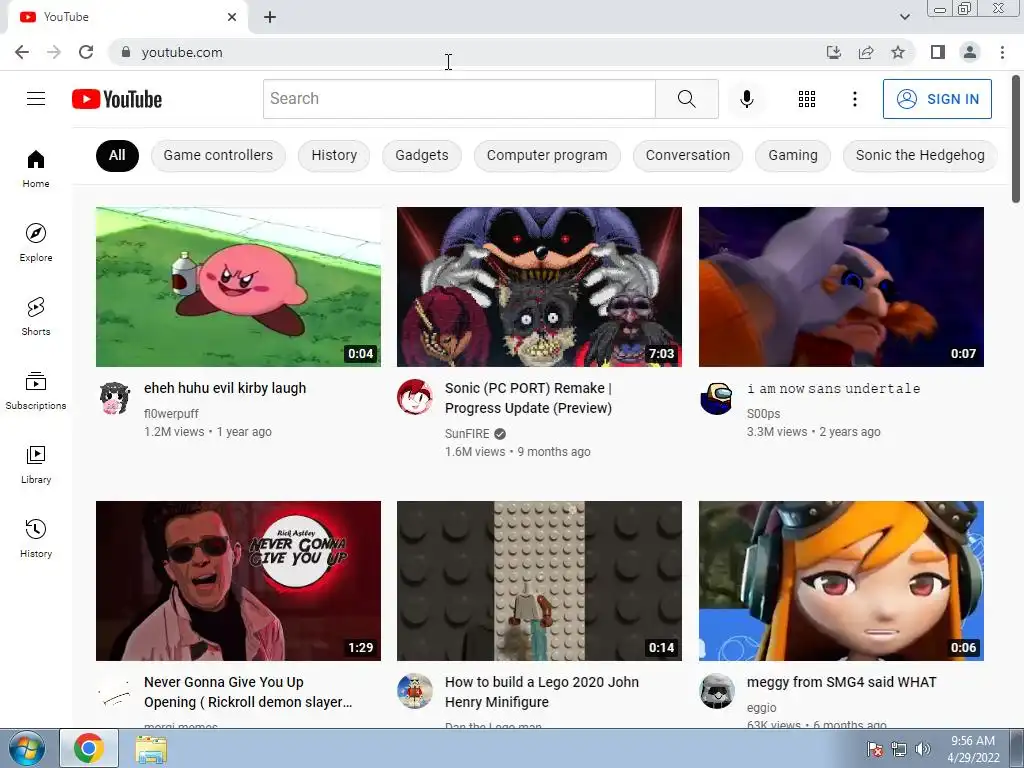Select the History filter chip

334,155
